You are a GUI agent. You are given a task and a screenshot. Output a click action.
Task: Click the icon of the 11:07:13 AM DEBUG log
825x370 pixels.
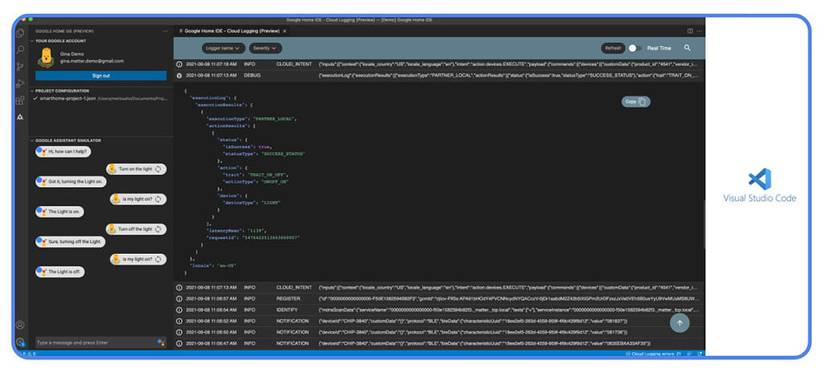pos(179,75)
